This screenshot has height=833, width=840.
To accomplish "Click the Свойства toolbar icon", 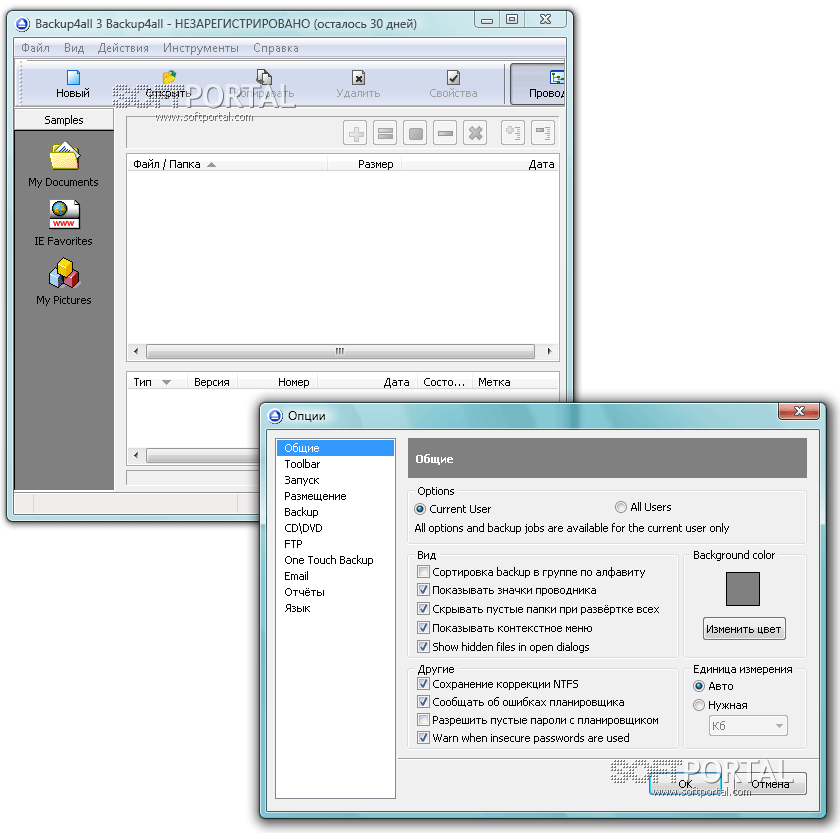I will [453, 78].
